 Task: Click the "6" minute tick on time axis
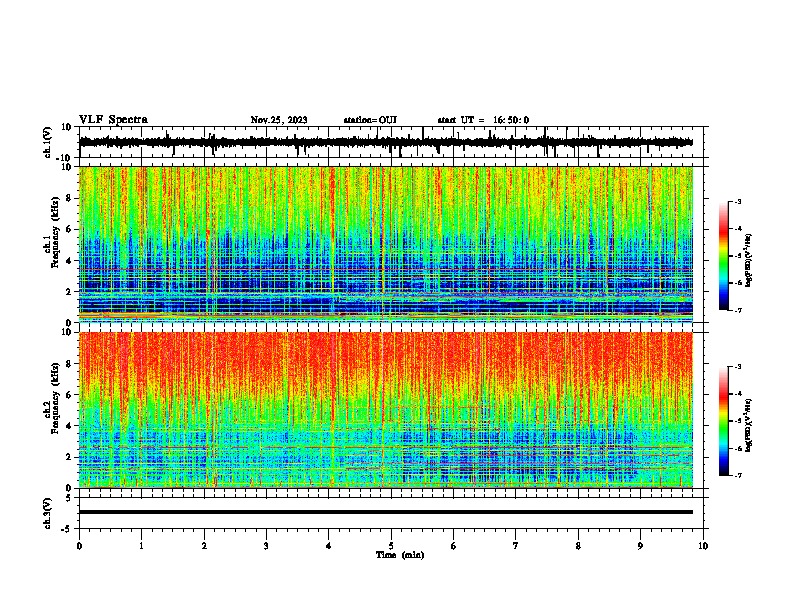pyautogui.click(x=454, y=546)
